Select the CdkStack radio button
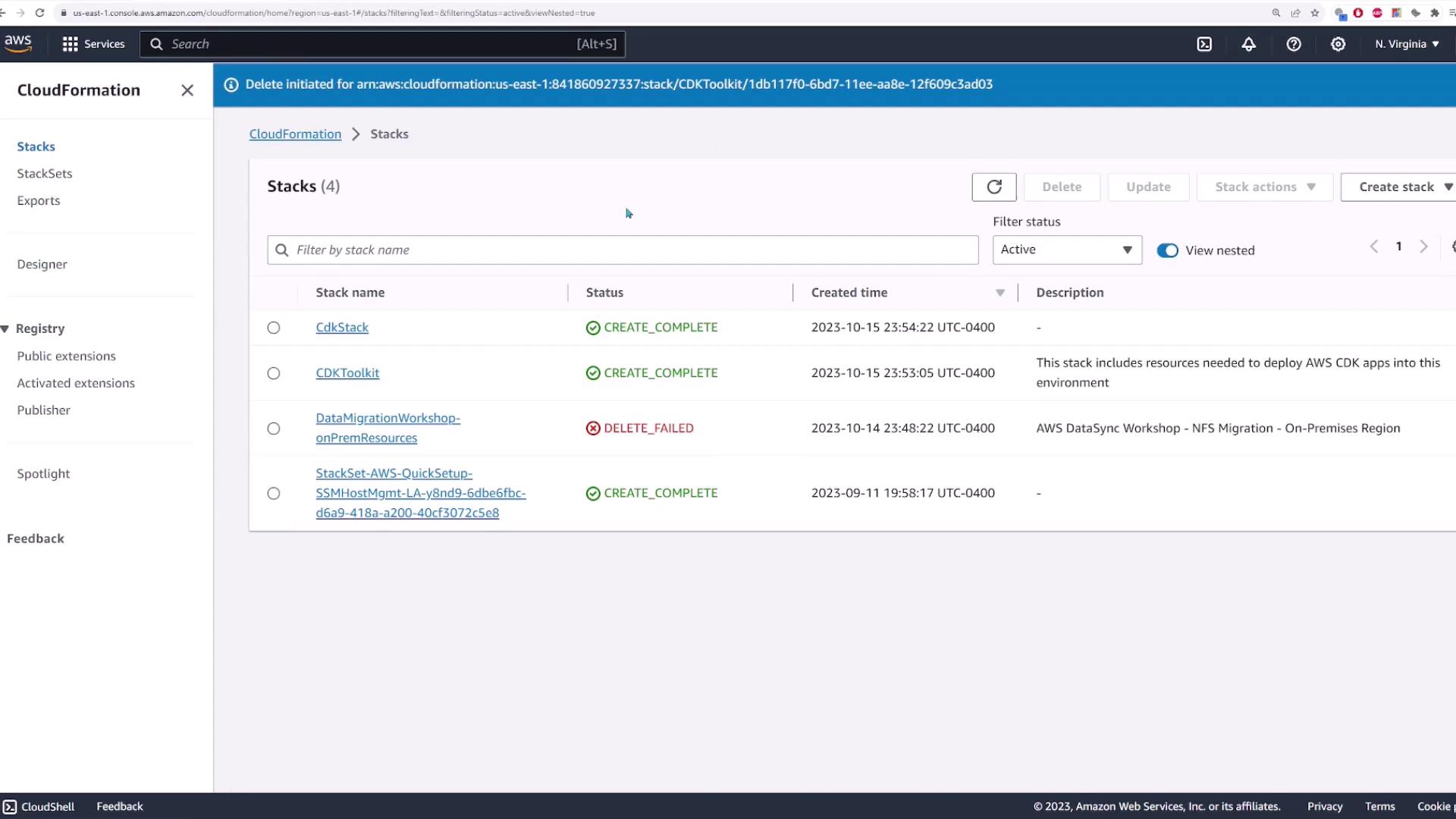 (x=274, y=328)
